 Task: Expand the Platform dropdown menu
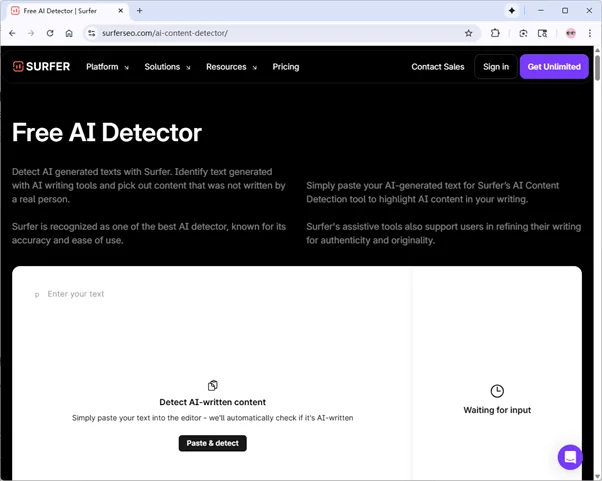107,67
